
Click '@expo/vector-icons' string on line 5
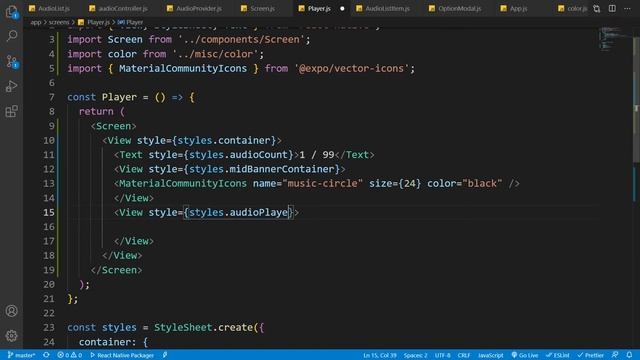coord(351,69)
